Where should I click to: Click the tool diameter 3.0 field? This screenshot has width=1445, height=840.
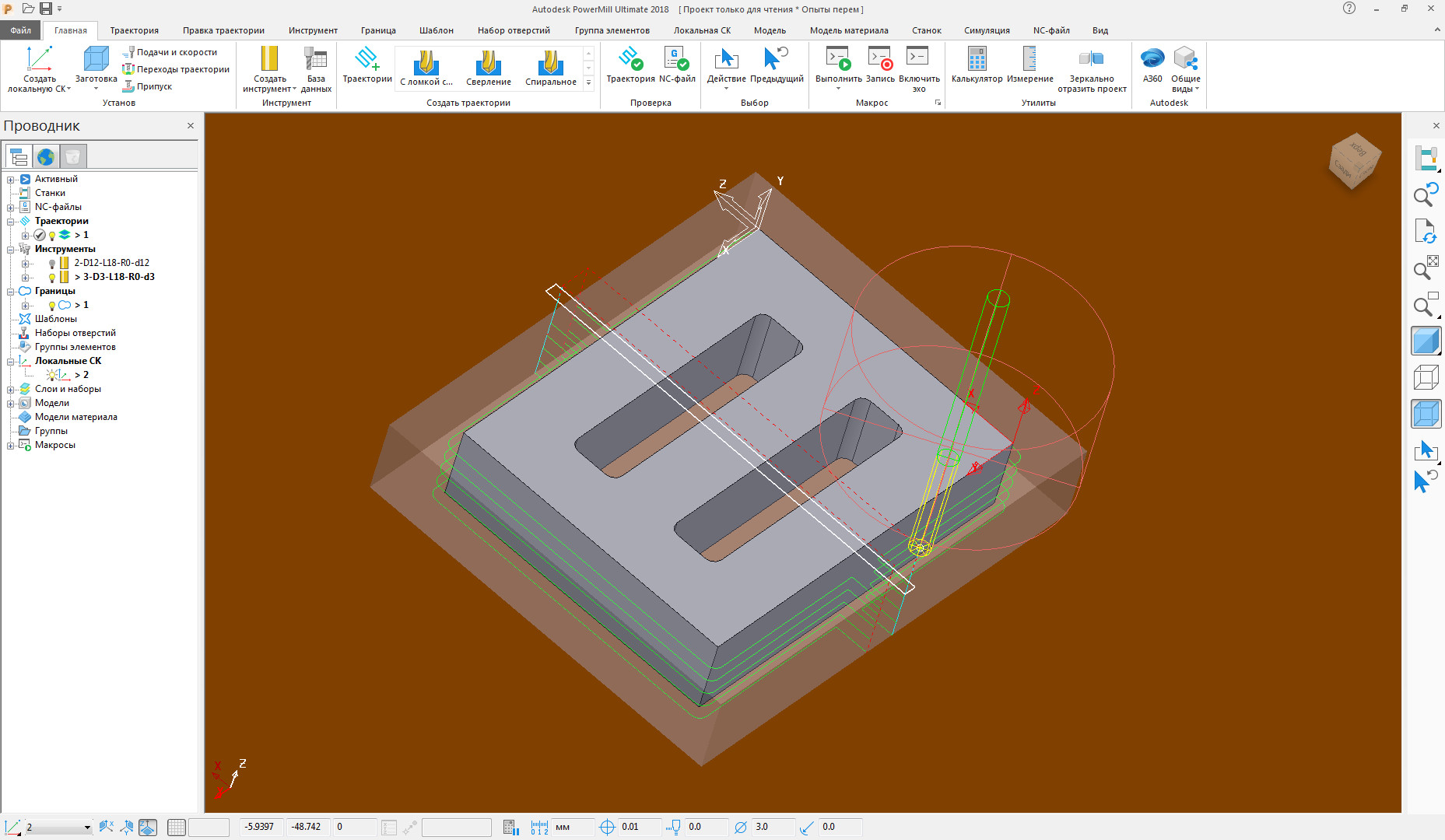(773, 827)
